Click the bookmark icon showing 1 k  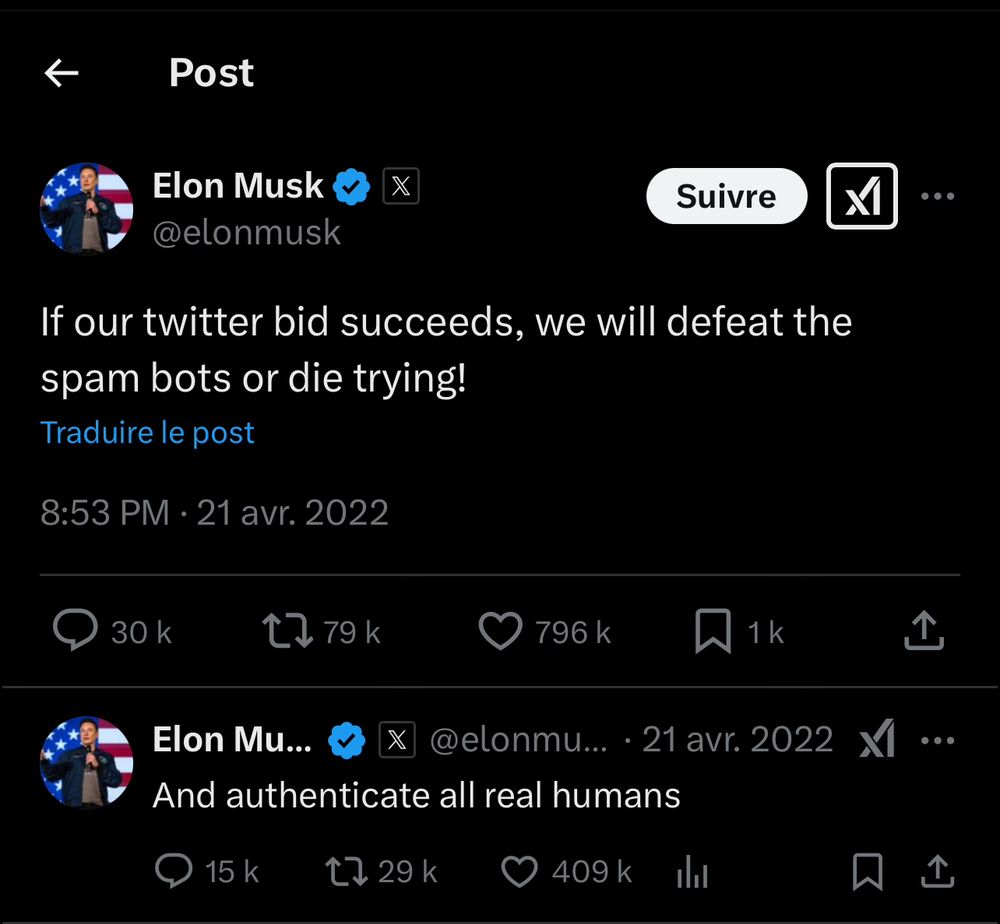[x=713, y=631]
